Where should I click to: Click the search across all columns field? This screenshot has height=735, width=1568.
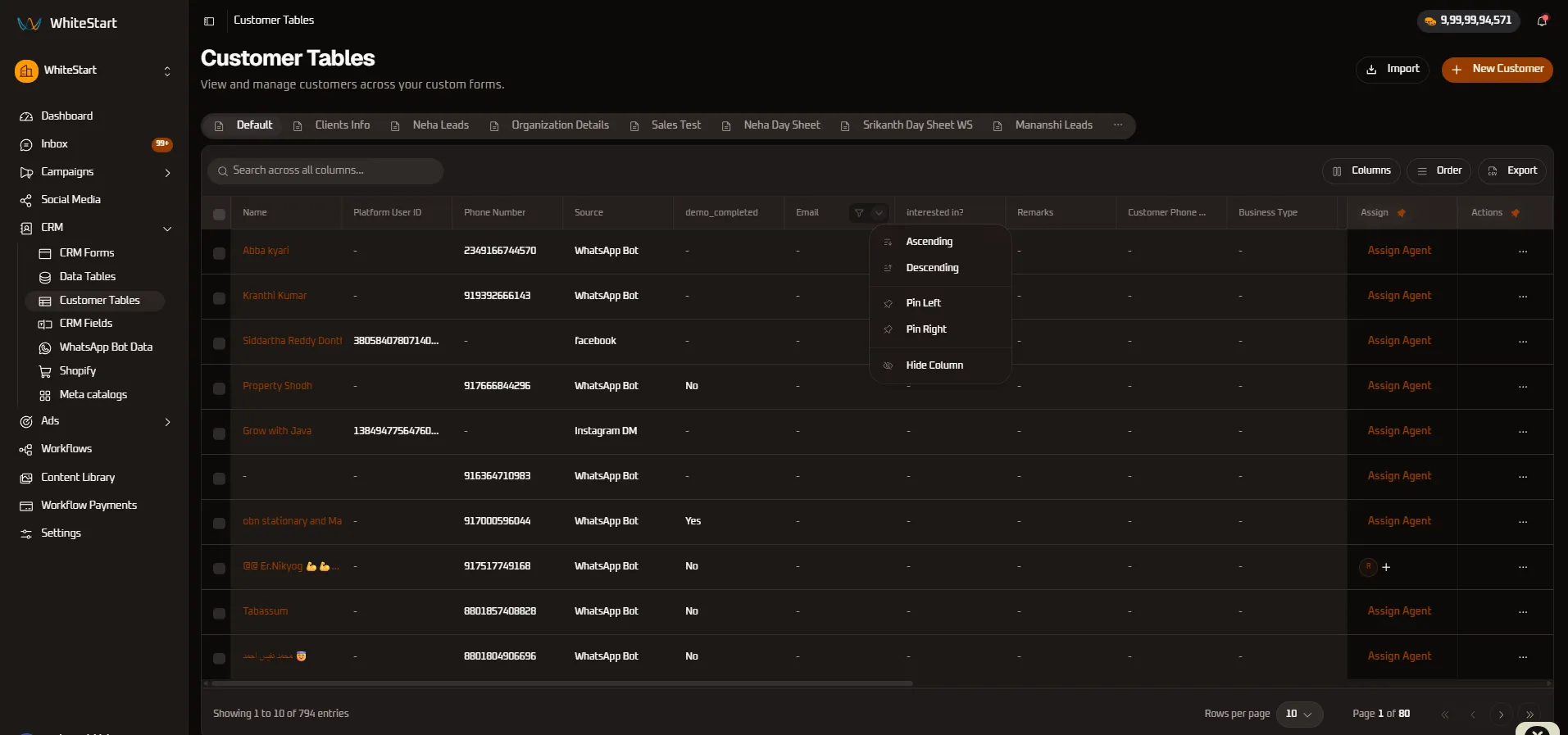[x=325, y=170]
